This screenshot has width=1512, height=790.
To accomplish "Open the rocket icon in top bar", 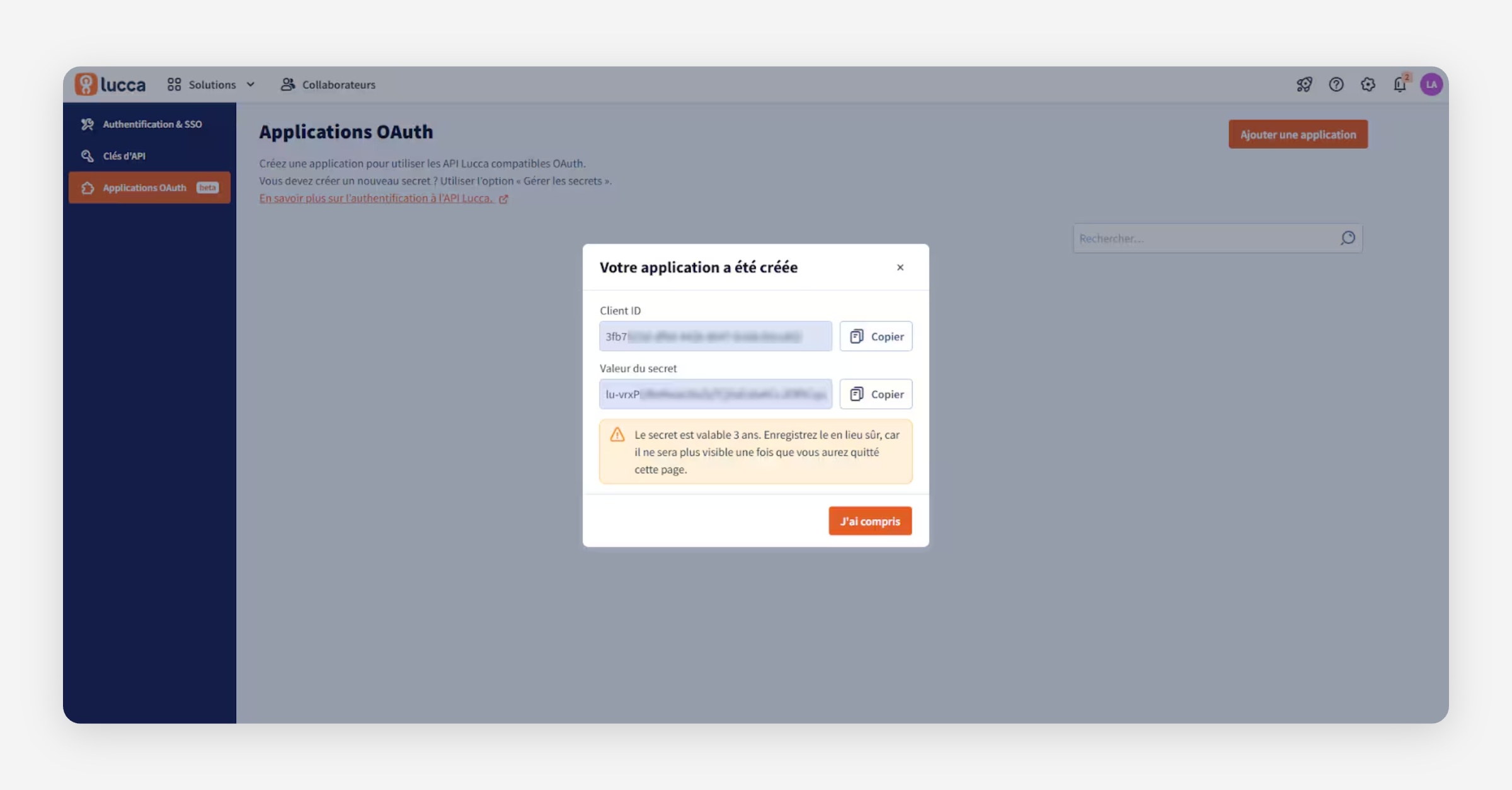I will coord(1304,84).
